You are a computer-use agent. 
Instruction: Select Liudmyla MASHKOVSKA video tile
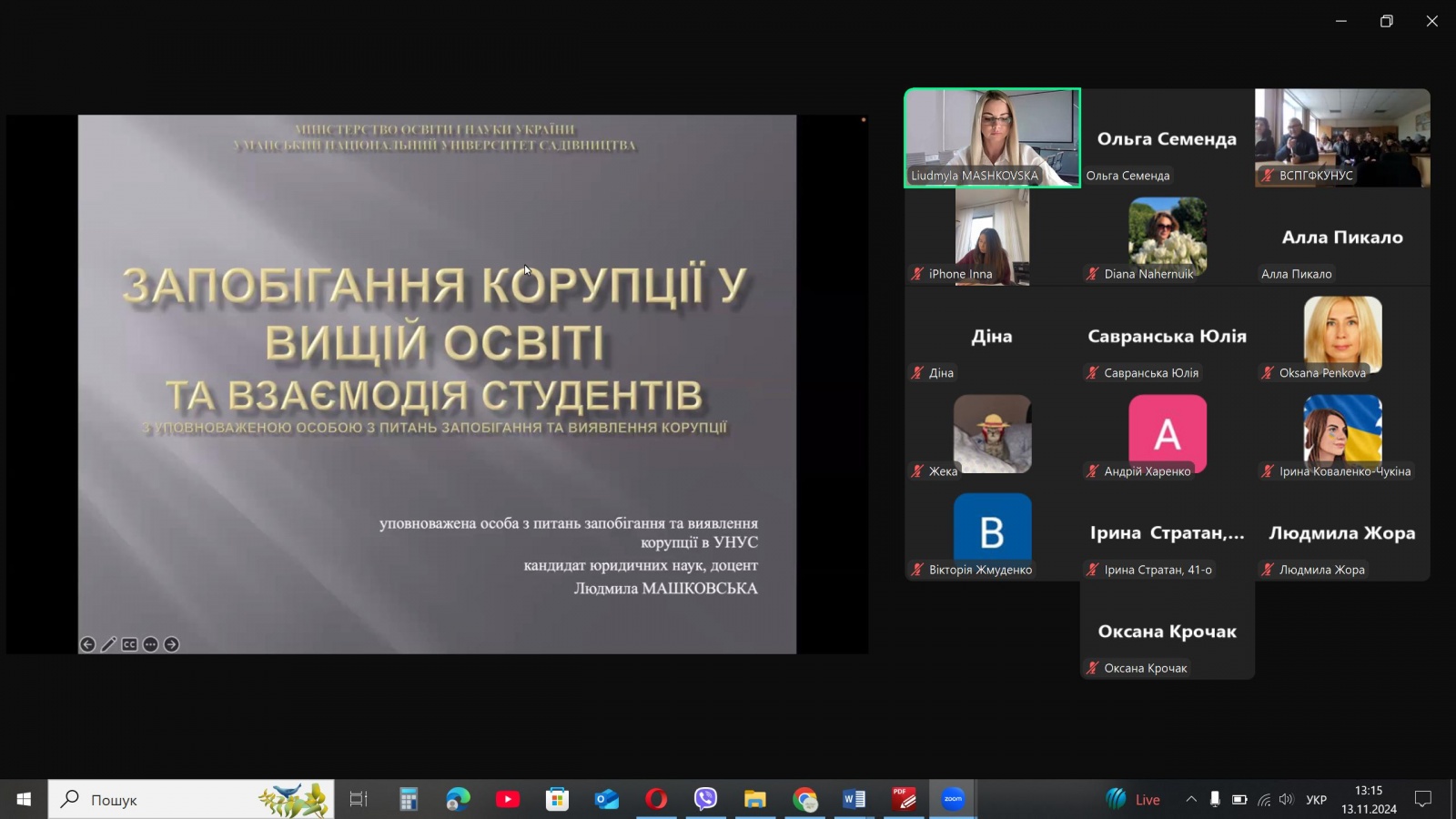992,138
